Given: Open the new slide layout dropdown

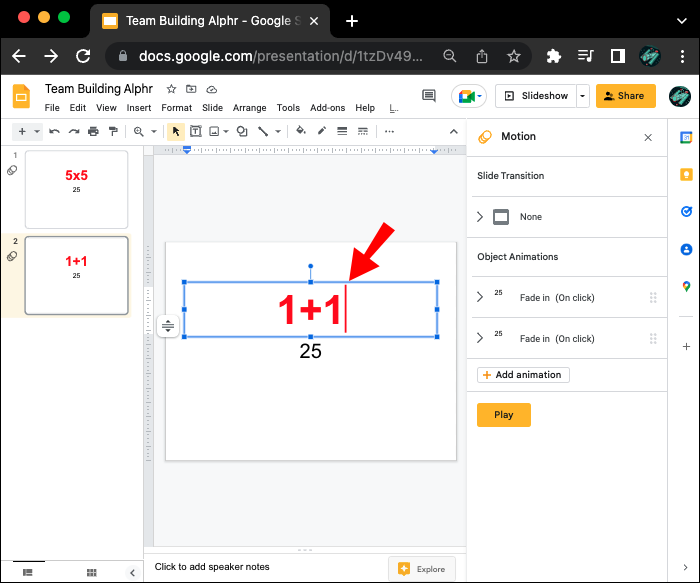Looking at the screenshot, I should pos(37,131).
